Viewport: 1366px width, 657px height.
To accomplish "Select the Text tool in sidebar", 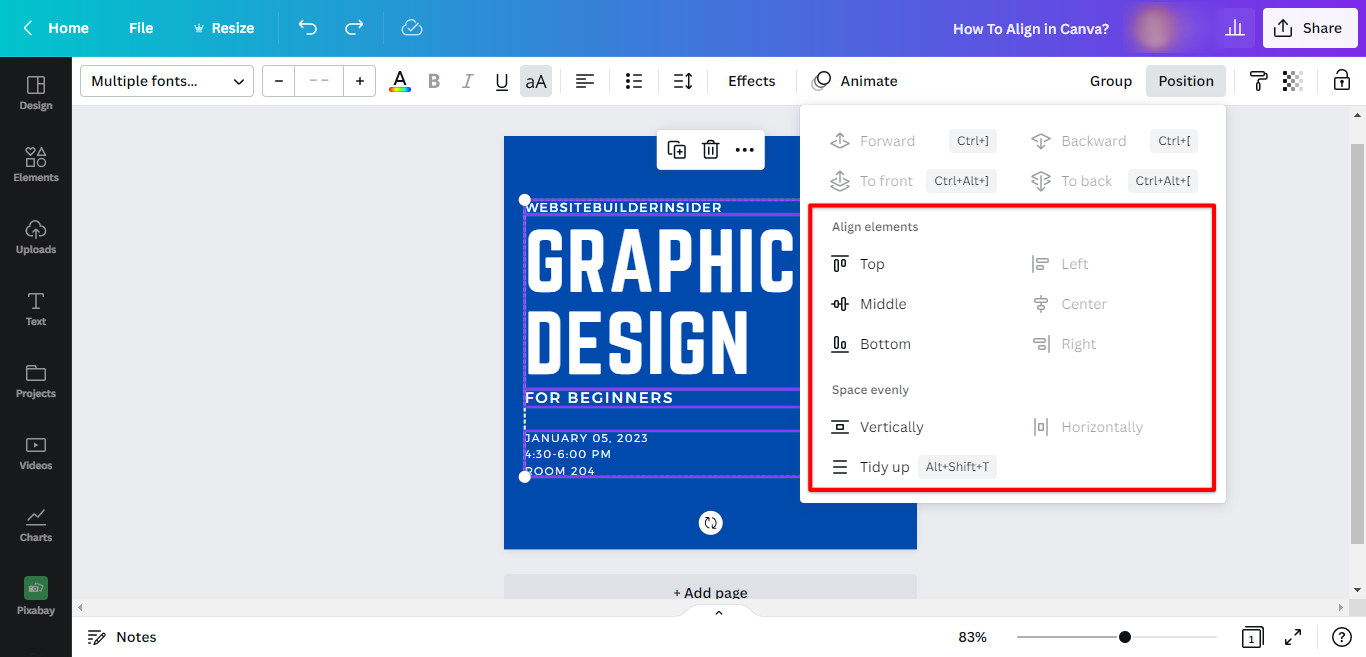I will [35, 308].
